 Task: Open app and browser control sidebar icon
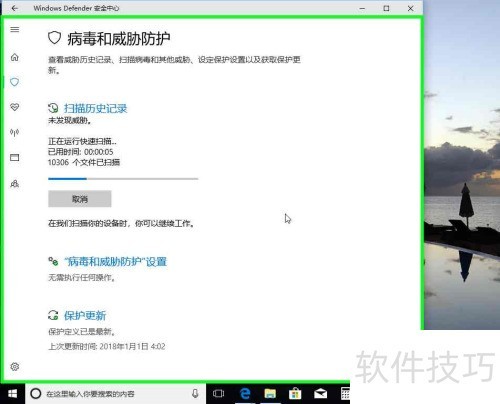pos(15,158)
